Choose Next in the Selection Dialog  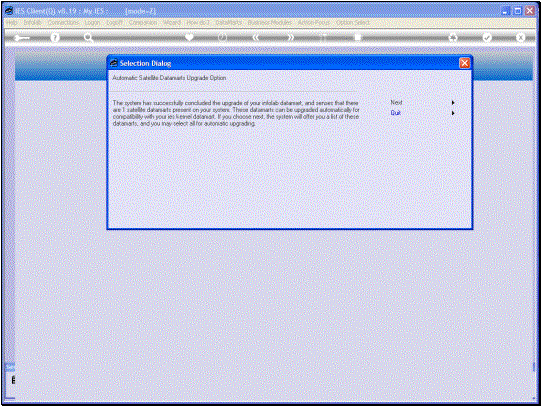pos(396,102)
